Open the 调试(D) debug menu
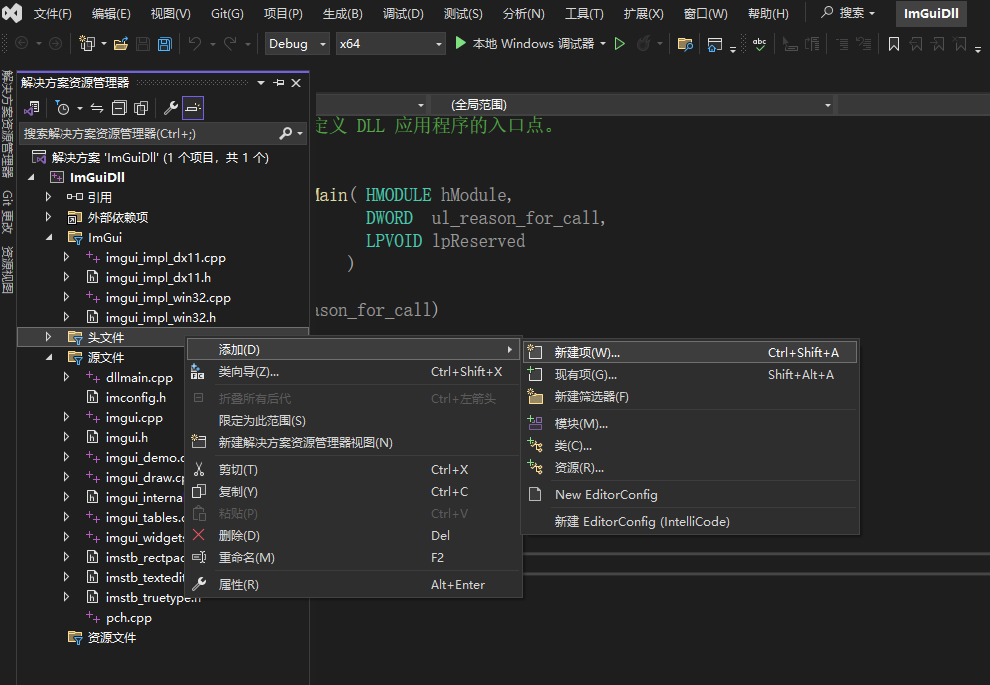The image size is (990, 685). tap(403, 13)
